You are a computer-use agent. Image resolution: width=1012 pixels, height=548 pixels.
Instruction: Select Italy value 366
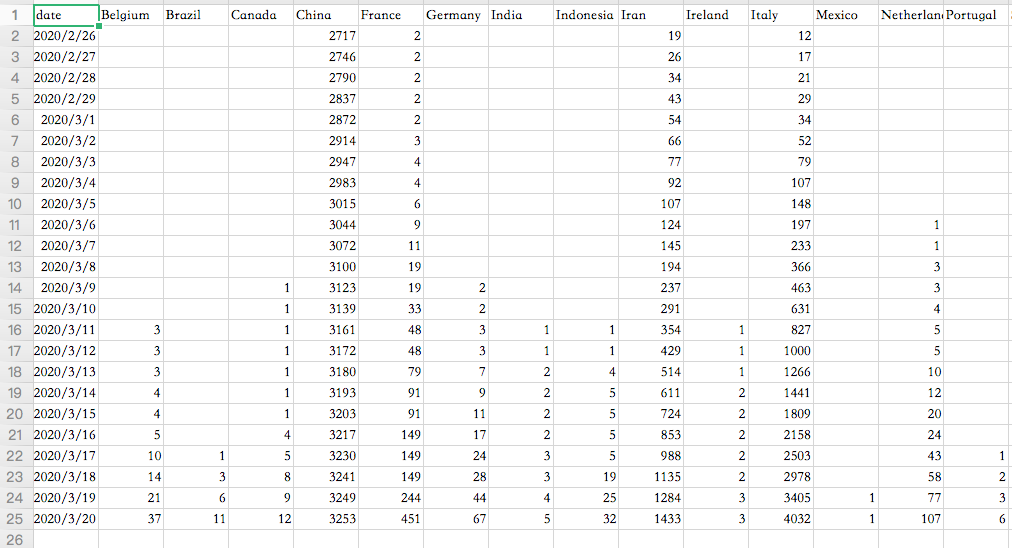782,267
